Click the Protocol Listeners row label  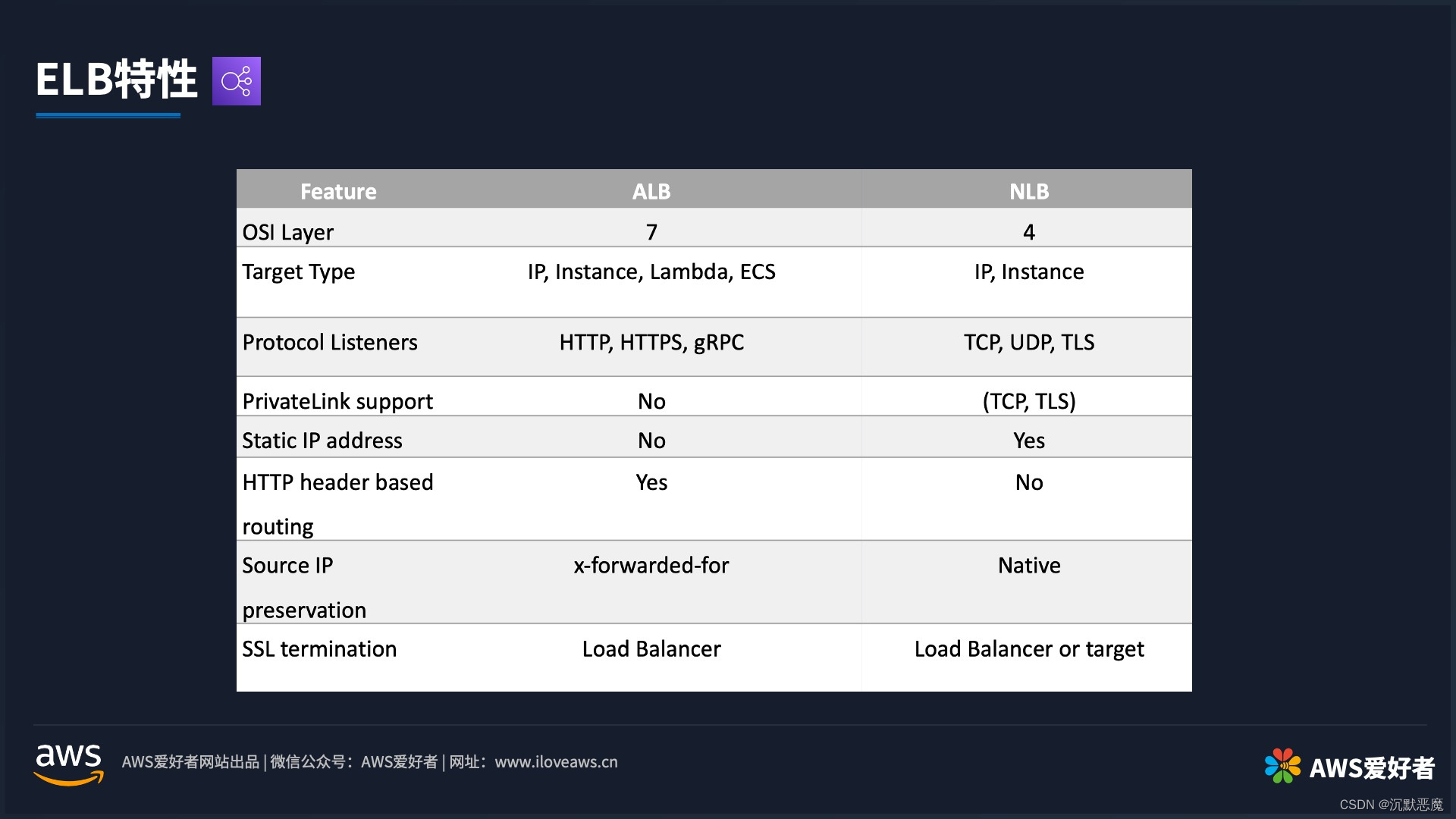click(330, 342)
